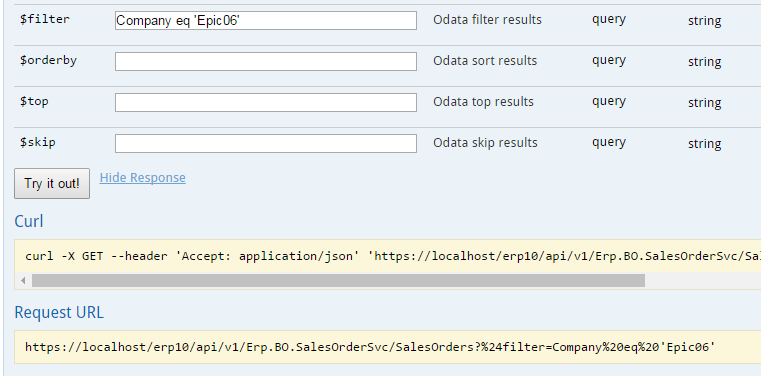Screen dimensions: 761x376
Task: Click the $orderby parameter input field
Action: click(x=265, y=62)
